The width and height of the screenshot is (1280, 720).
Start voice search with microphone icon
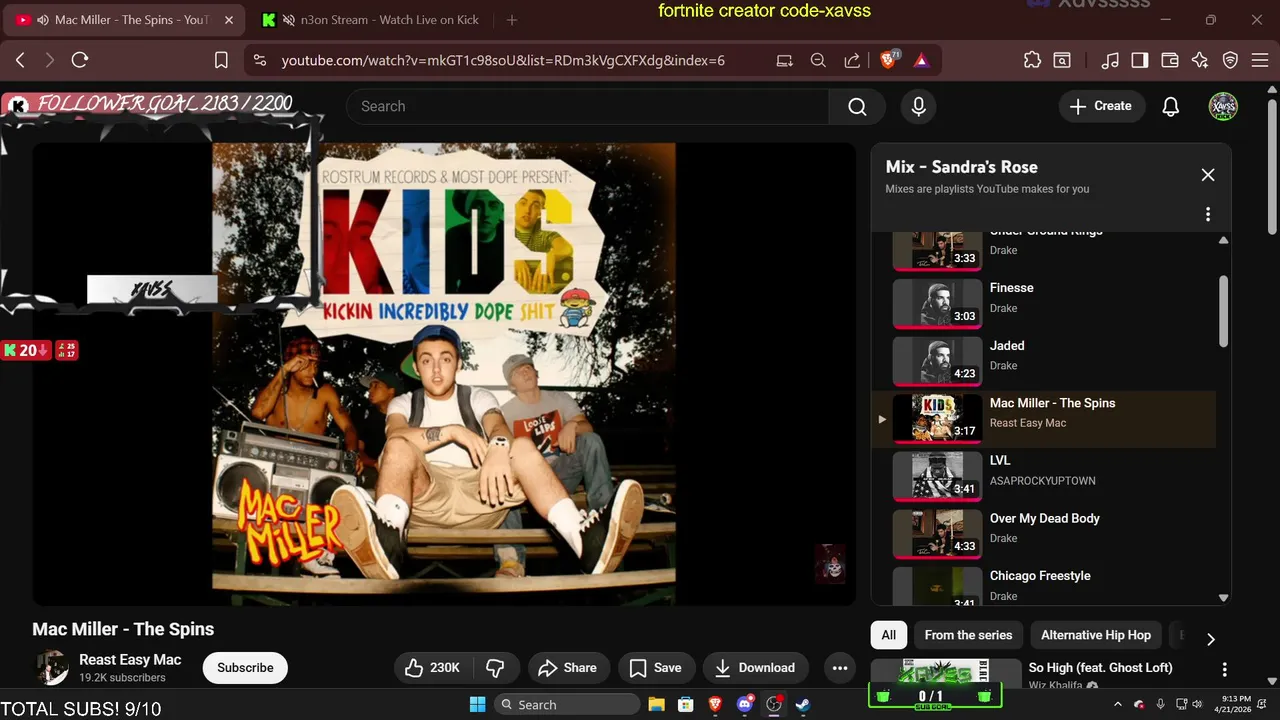click(x=919, y=106)
